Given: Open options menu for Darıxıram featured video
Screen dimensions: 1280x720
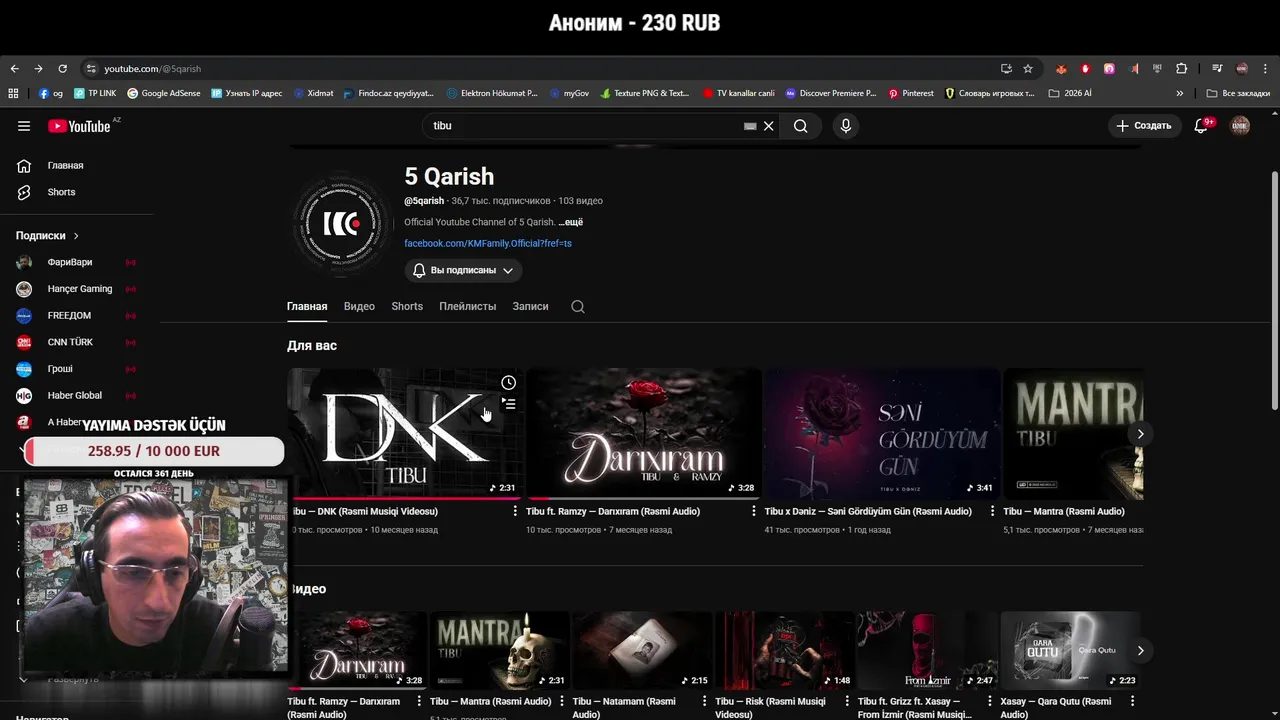Looking at the screenshot, I should (754, 511).
